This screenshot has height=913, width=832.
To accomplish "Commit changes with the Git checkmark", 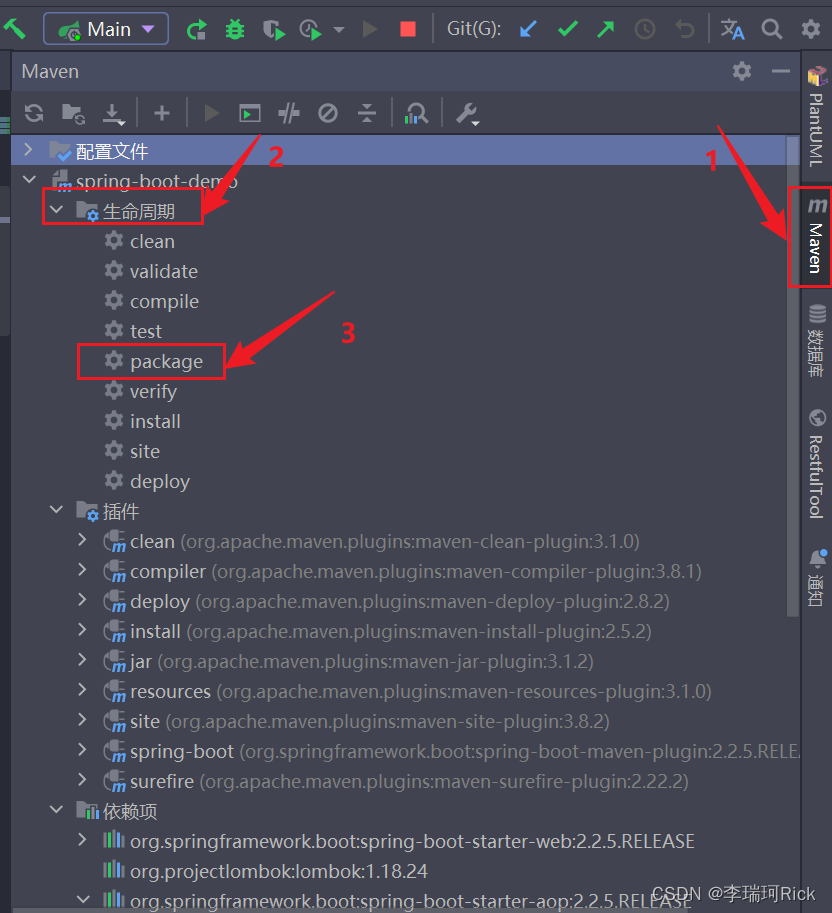I will [x=567, y=29].
